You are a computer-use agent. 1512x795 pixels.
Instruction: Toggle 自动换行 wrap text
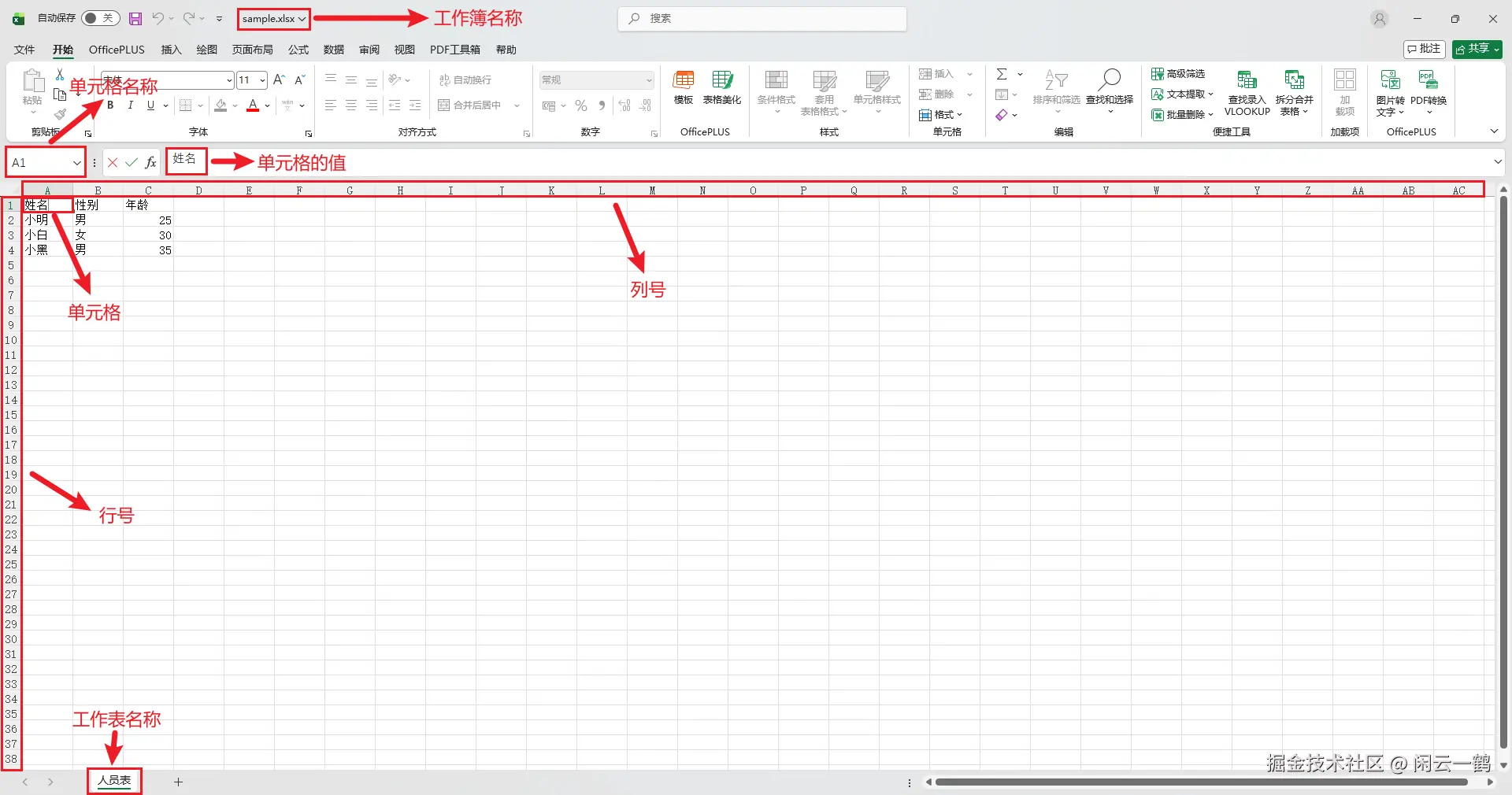[465, 80]
